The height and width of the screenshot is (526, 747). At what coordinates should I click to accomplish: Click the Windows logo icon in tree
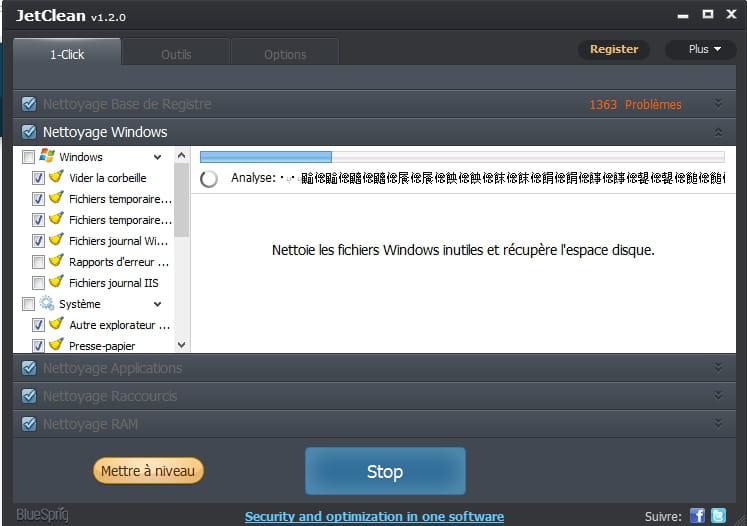click(x=47, y=155)
